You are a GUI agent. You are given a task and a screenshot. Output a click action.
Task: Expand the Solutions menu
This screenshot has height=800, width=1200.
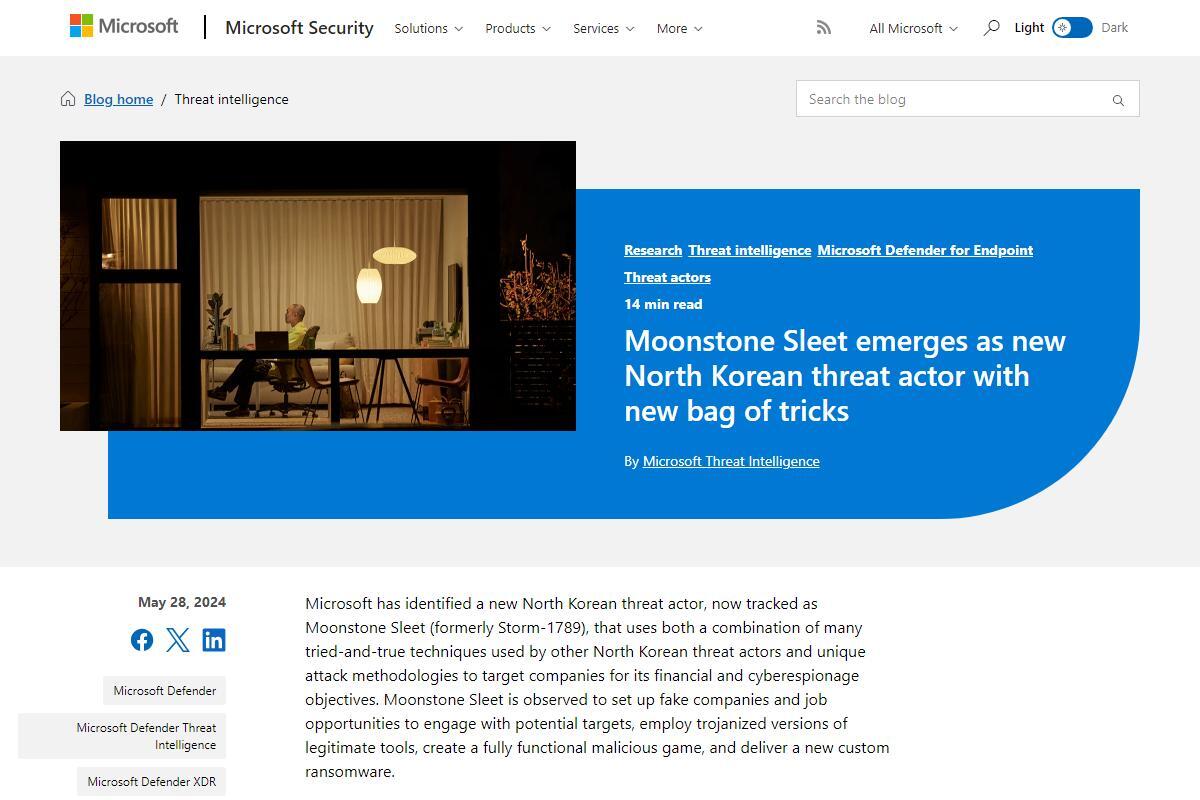(x=429, y=28)
